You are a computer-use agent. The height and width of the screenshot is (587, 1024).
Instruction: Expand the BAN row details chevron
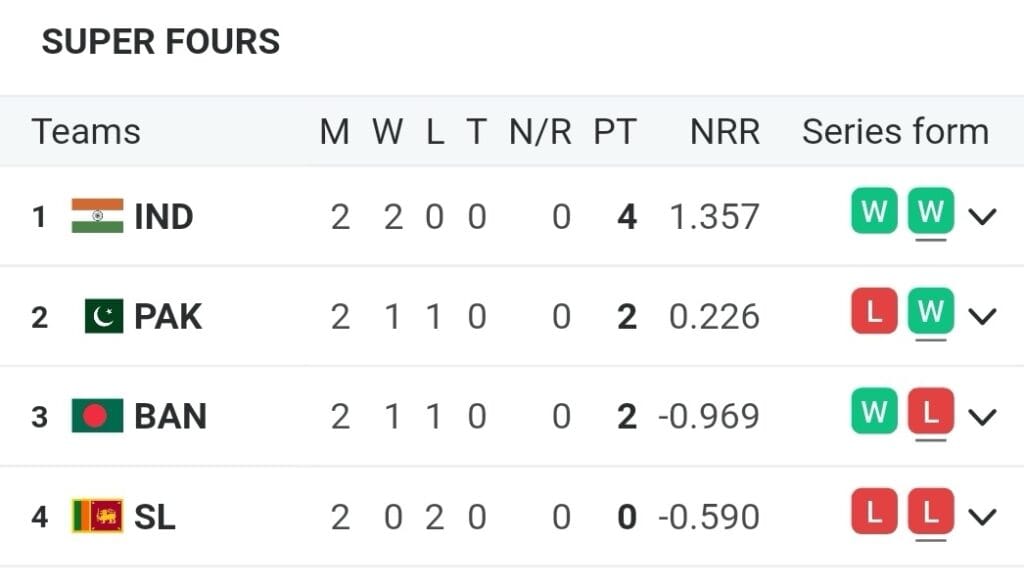tap(983, 416)
